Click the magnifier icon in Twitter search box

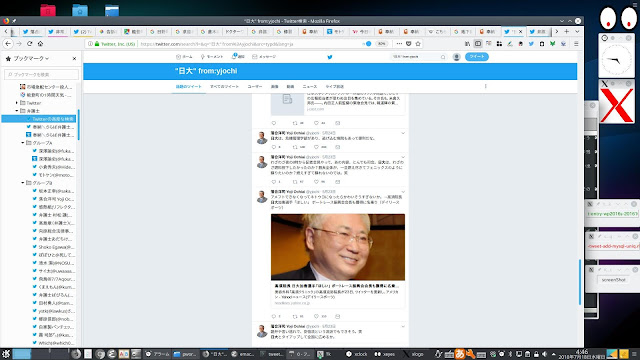pyautogui.click(x=443, y=57)
